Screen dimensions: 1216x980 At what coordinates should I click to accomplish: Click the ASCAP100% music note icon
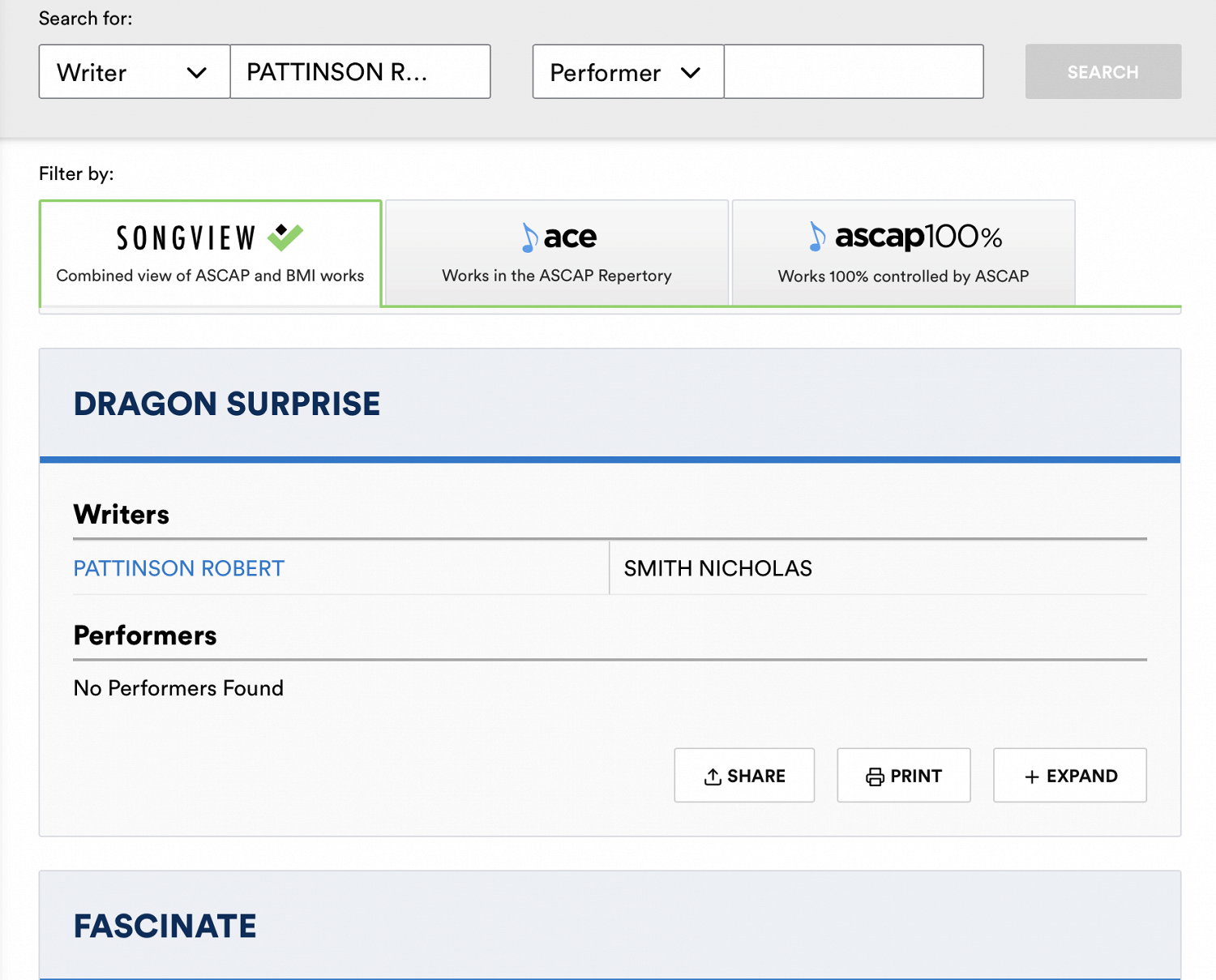[817, 237]
